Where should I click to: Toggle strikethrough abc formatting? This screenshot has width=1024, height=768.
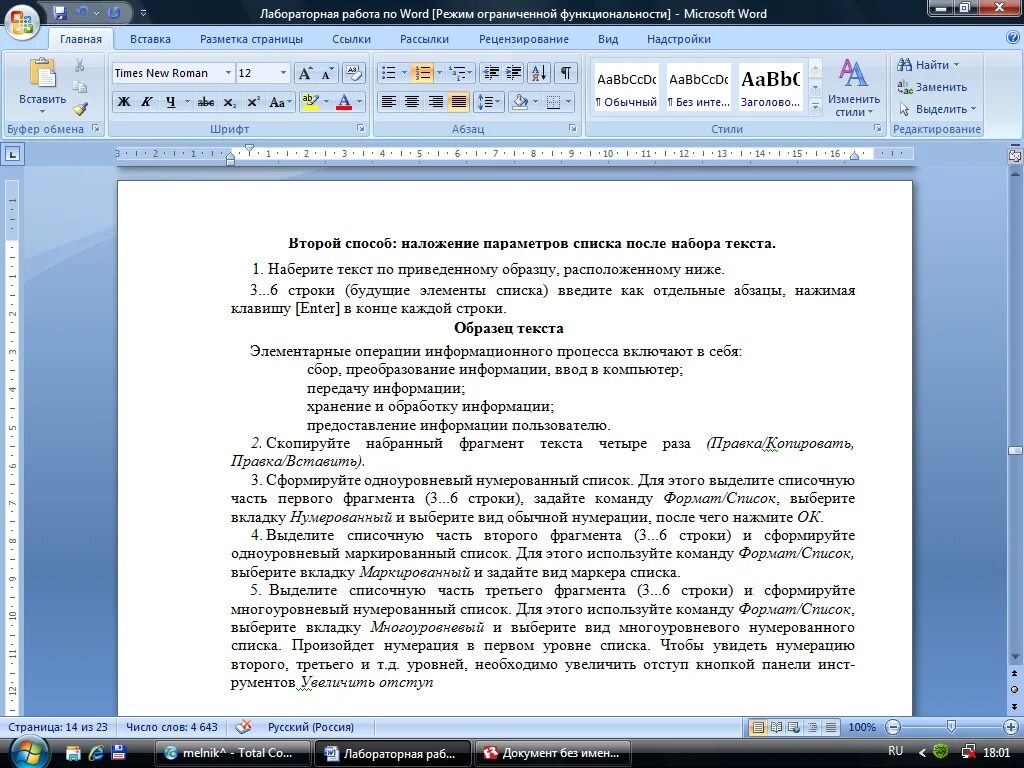pos(206,102)
